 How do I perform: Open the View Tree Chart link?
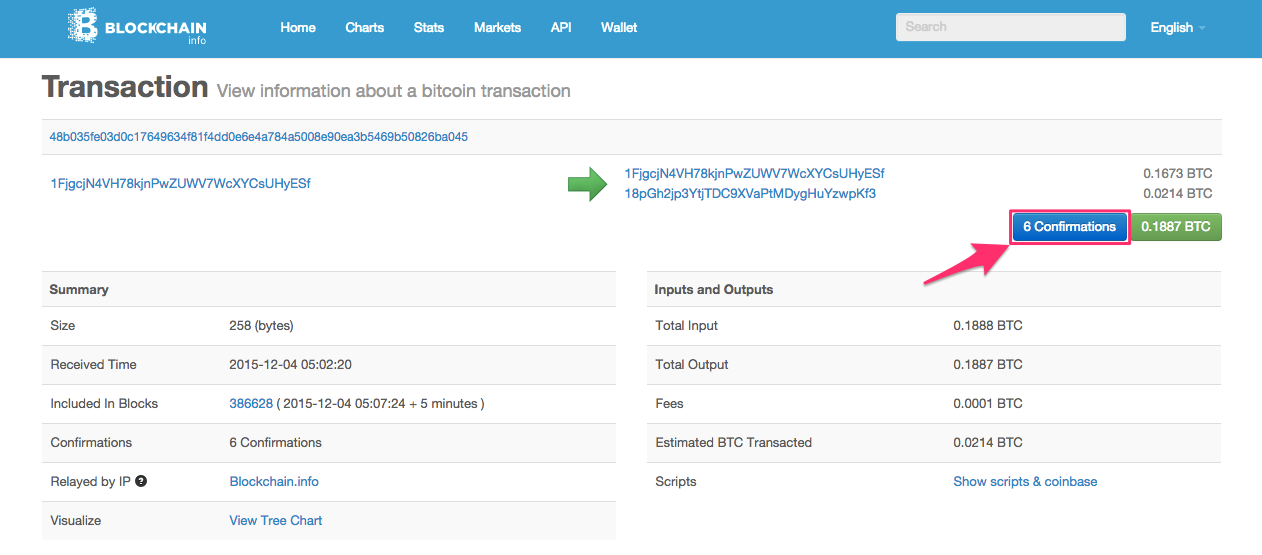[276, 521]
